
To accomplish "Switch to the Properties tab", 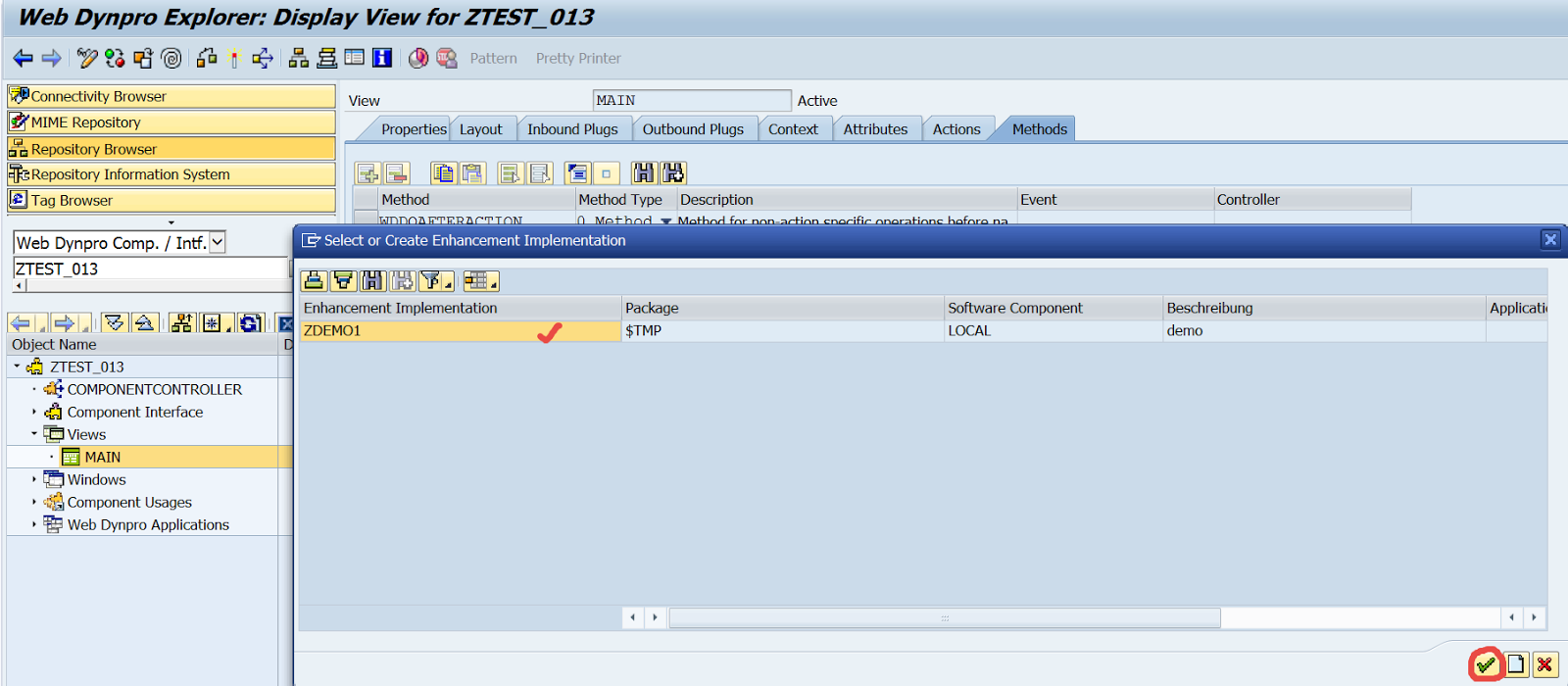I will point(414,129).
